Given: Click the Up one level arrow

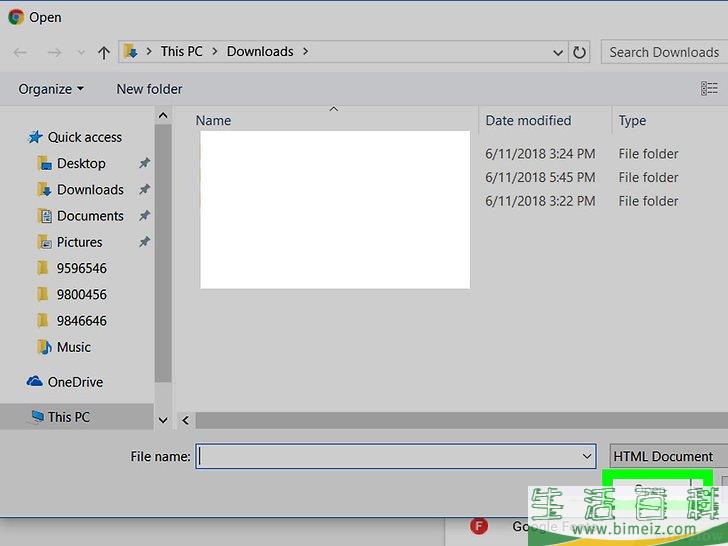Looking at the screenshot, I should [x=104, y=52].
